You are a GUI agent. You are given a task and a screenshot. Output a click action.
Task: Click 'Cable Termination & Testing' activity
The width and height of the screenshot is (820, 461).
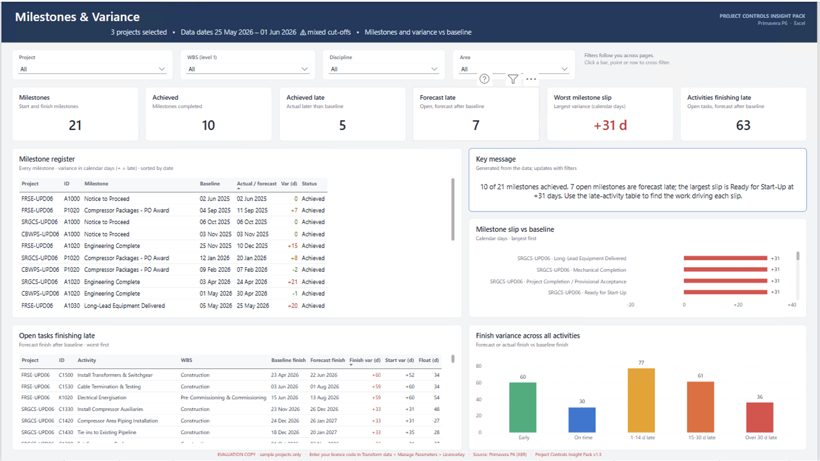pos(109,386)
